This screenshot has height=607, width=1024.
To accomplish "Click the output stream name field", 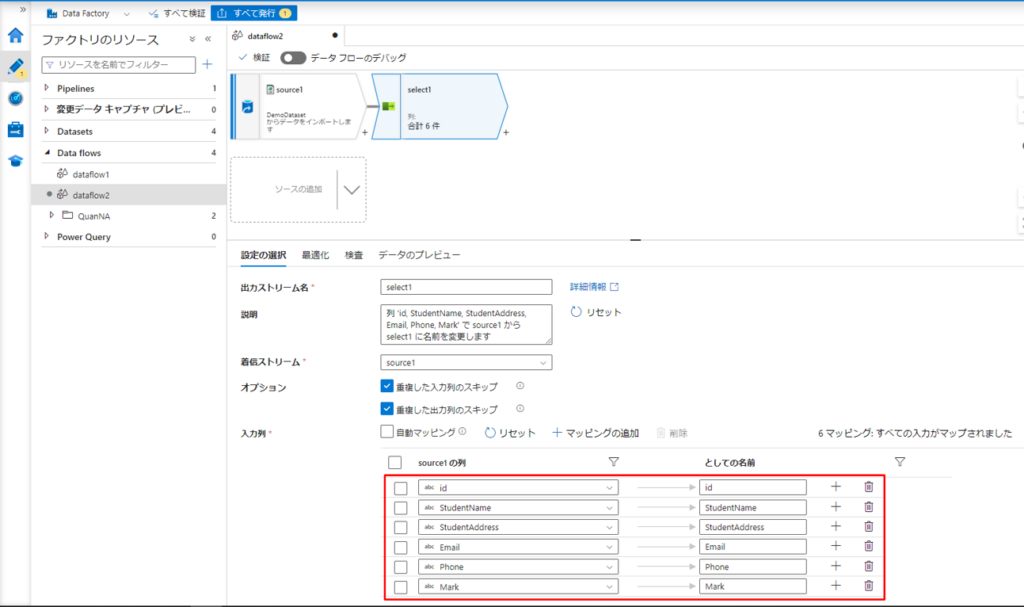I will coord(466,287).
